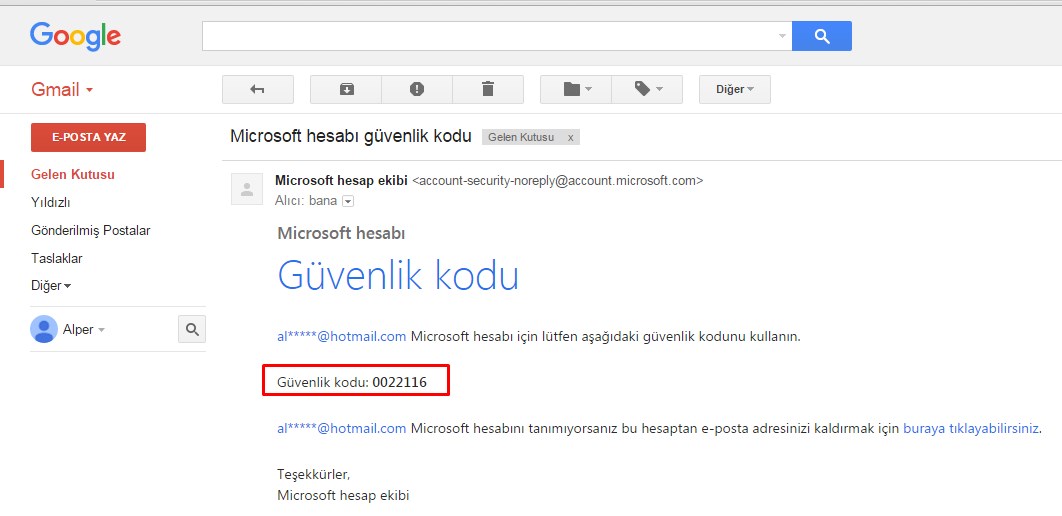Follow the 'buraya tıklayabilirsiniz' link
1062x516 pixels.
[971, 428]
